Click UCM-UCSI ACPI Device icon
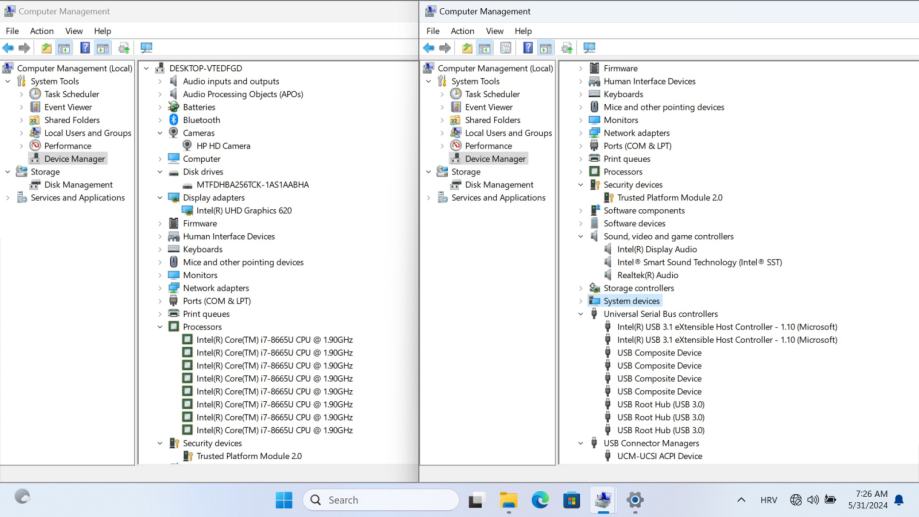The image size is (919, 517). [608, 456]
